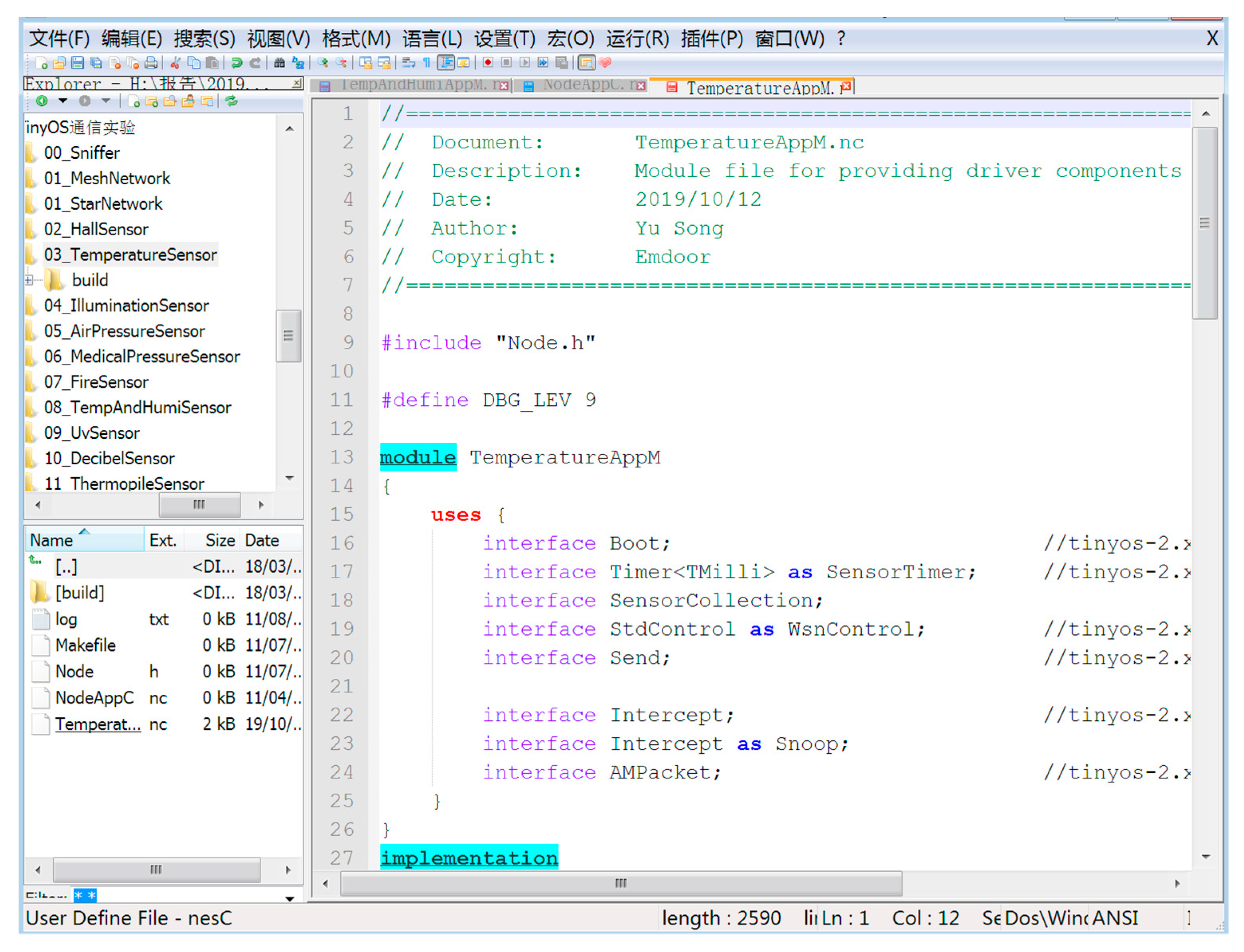Image resolution: width=1244 pixels, height=952 pixels.
Task: Expand the build folder tree node
Action: click(29, 280)
